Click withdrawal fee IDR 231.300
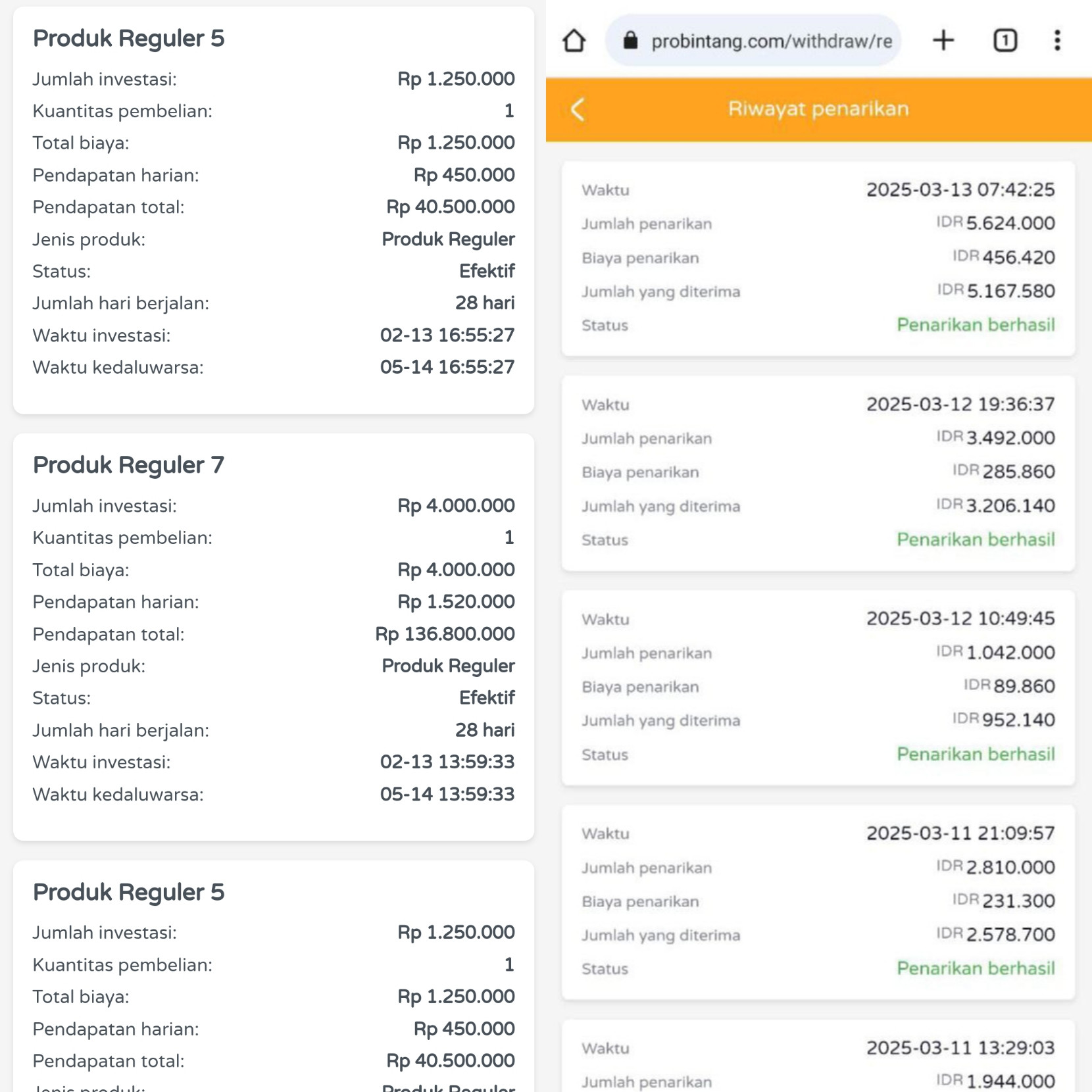The image size is (1092, 1092). pyautogui.click(x=1003, y=901)
